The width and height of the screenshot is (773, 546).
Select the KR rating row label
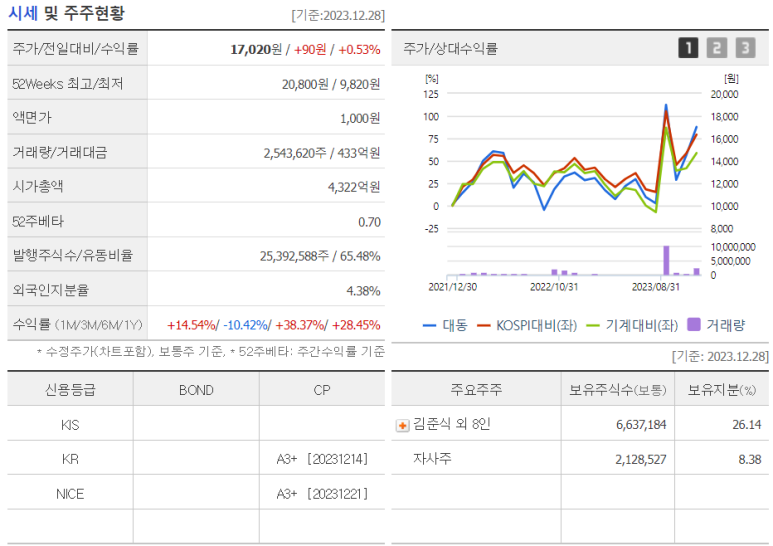tap(70, 459)
